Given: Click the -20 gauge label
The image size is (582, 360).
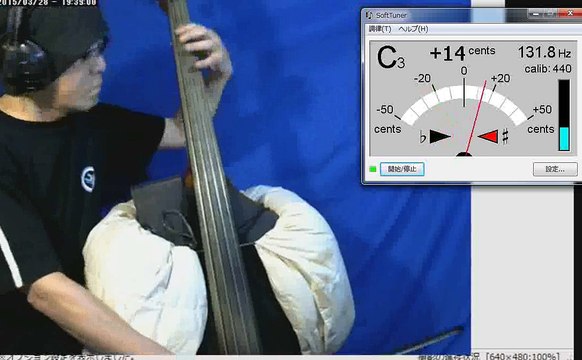Looking at the screenshot, I should click(422, 79).
